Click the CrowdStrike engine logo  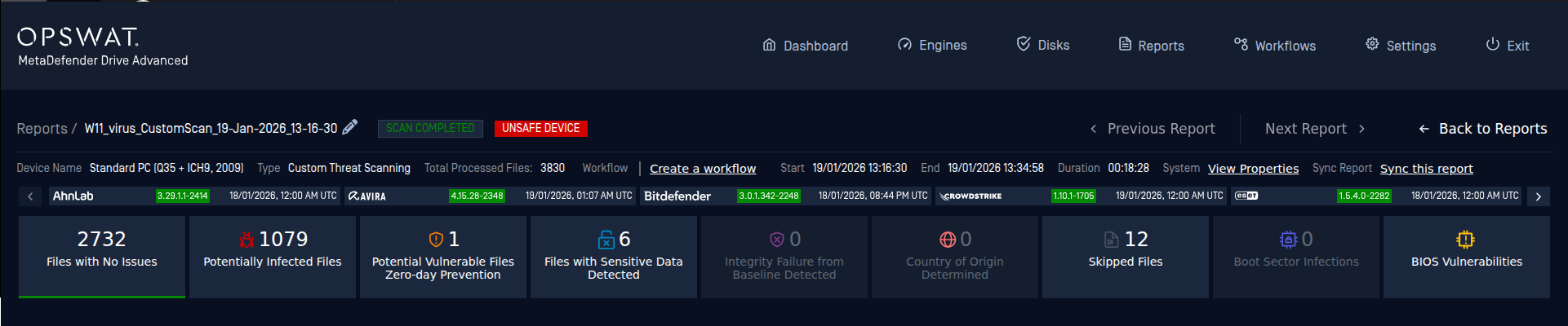pos(971,196)
